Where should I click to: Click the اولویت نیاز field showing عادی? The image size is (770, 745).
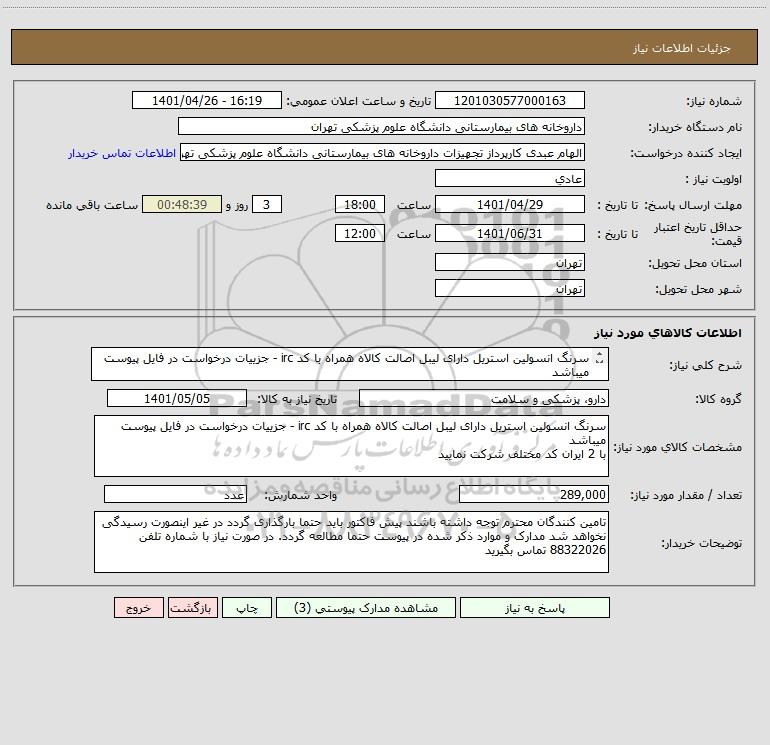pyautogui.click(x=510, y=178)
